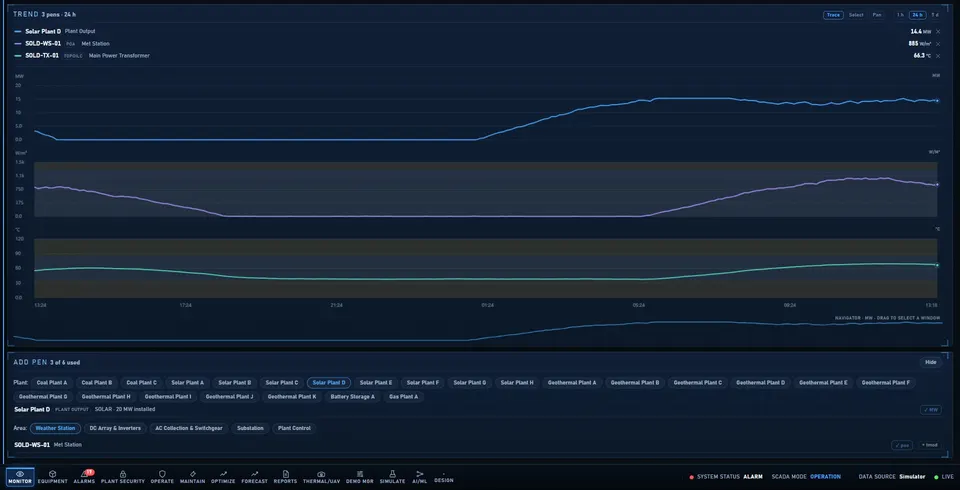Switch area to Weather Station
The width and height of the screenshot is (960, 490).
click(55, 429)
